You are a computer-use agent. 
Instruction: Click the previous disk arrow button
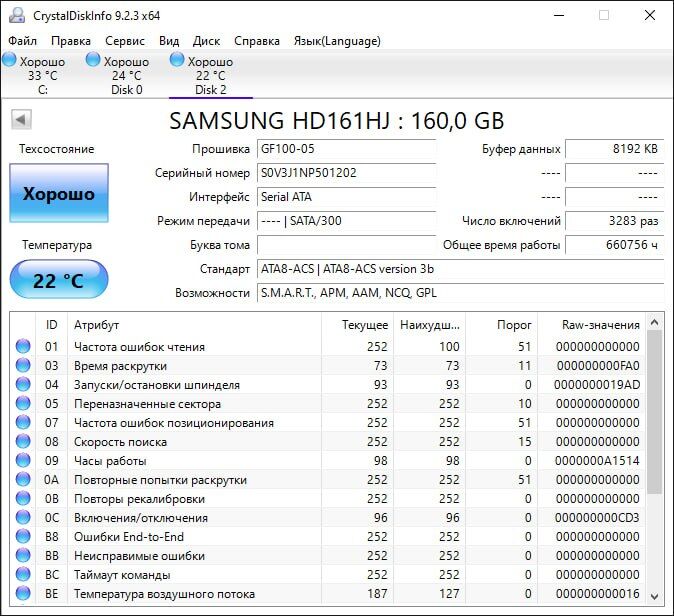tap(20, 120)
